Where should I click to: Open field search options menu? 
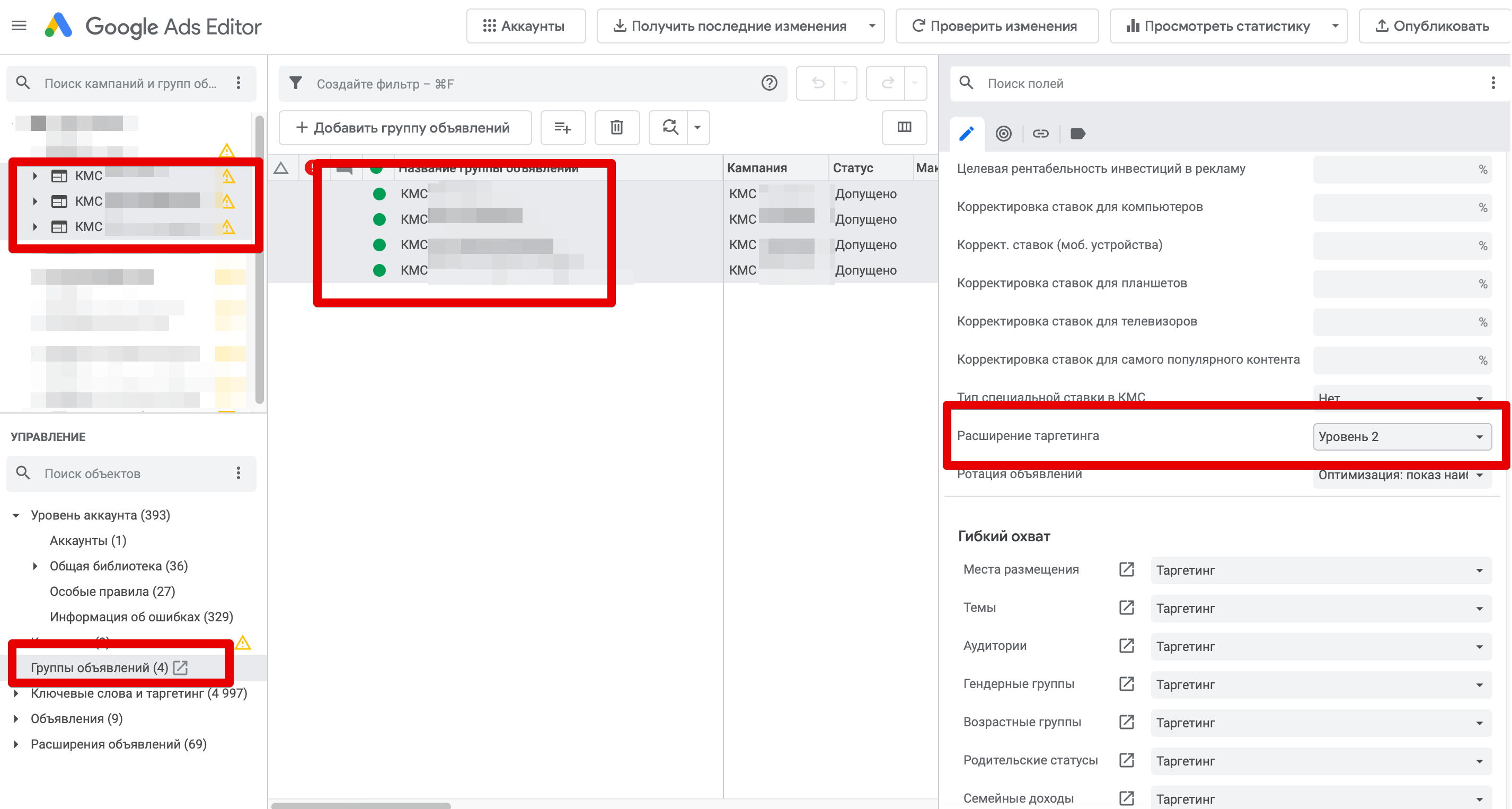pos(1492,83)
